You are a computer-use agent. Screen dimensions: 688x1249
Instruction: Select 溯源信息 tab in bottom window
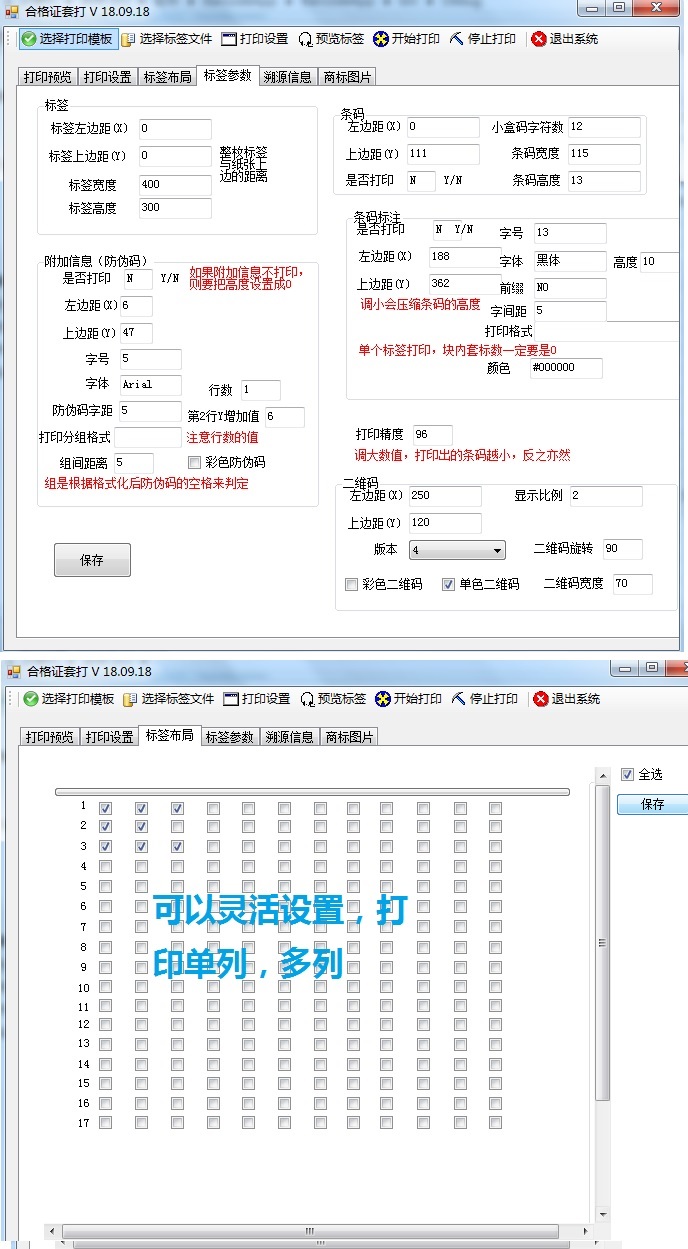[x=289, y=737]
